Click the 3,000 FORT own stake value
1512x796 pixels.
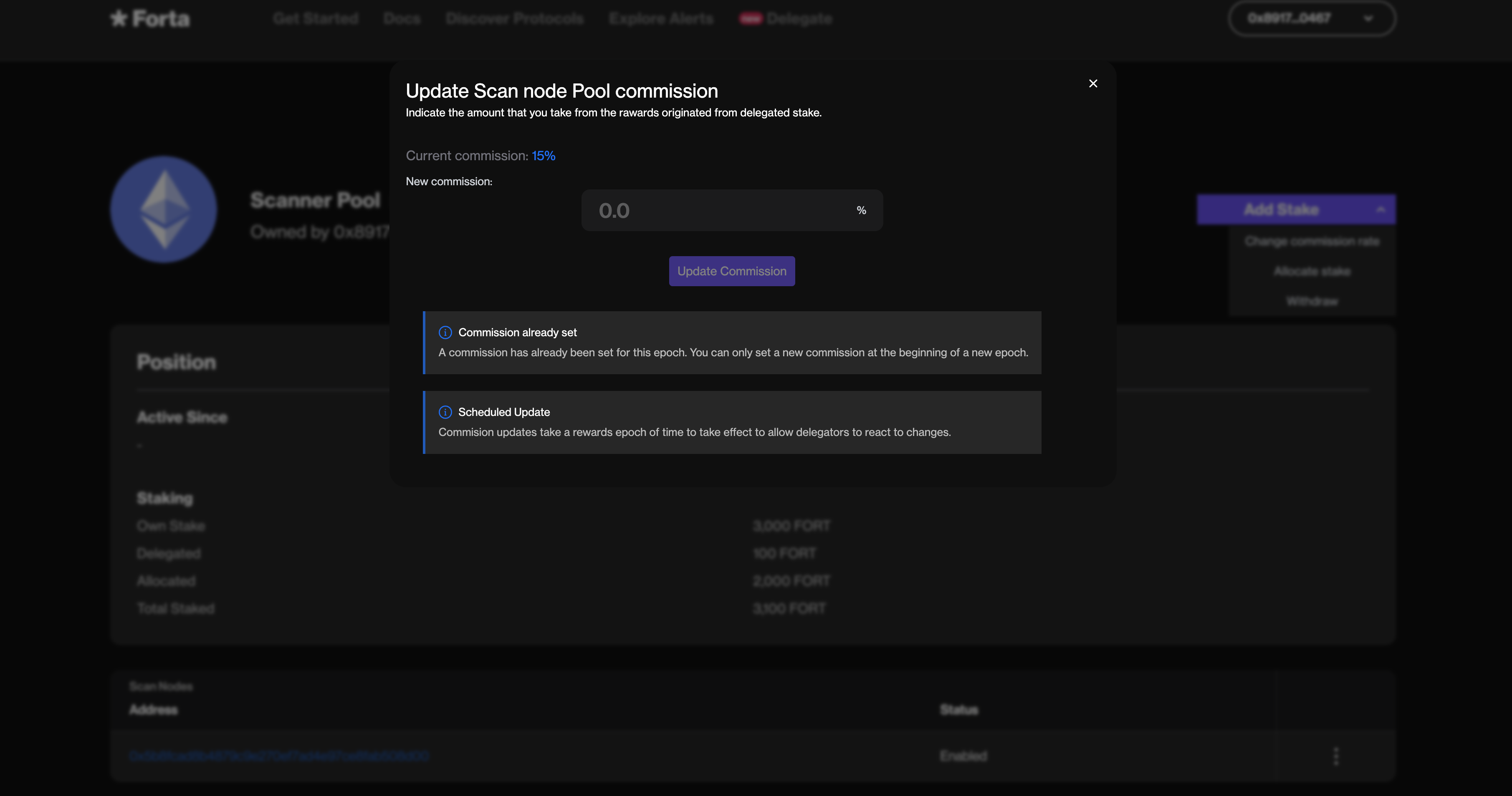[792, 526]
